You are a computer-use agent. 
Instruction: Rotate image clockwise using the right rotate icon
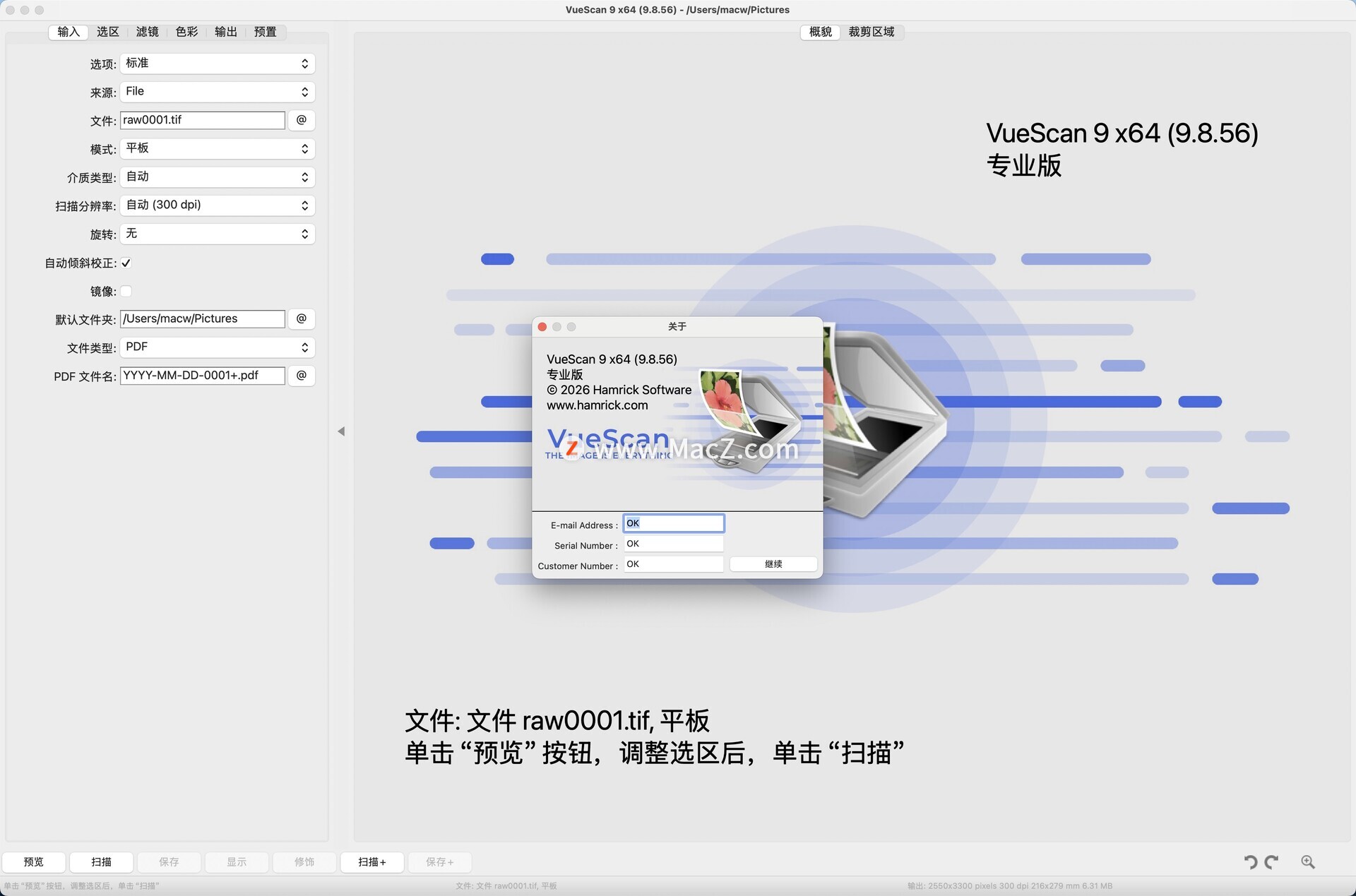1272,862
